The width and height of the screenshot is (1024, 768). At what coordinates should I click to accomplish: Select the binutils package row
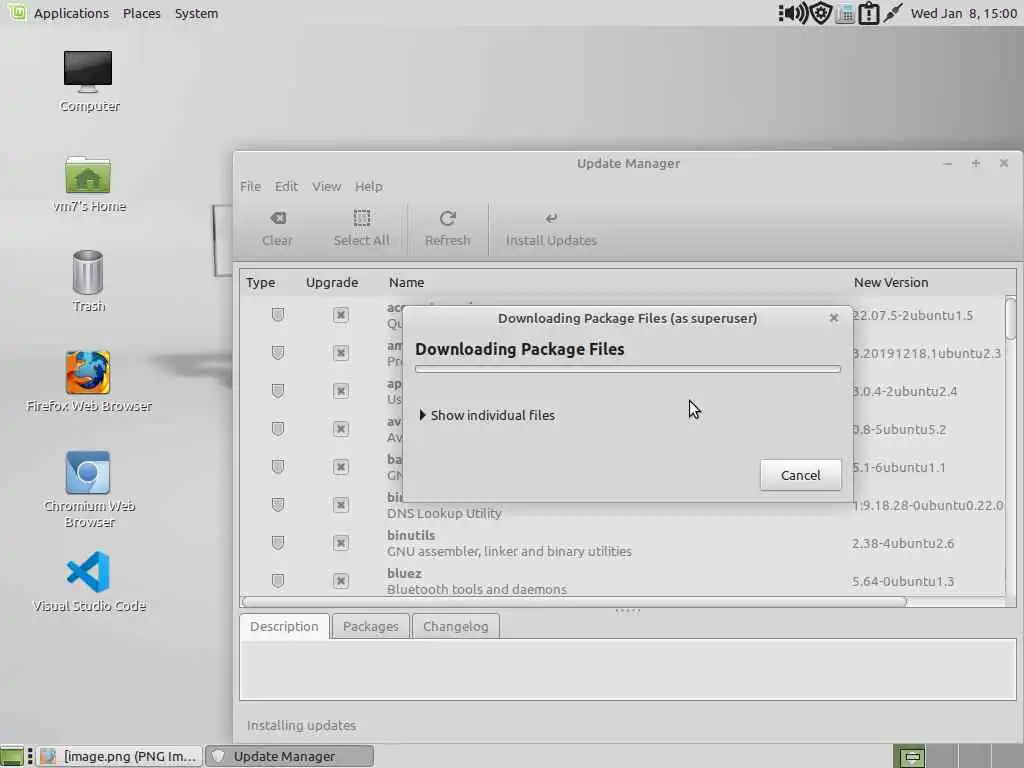pyautogui.click(x=624, y=543)
